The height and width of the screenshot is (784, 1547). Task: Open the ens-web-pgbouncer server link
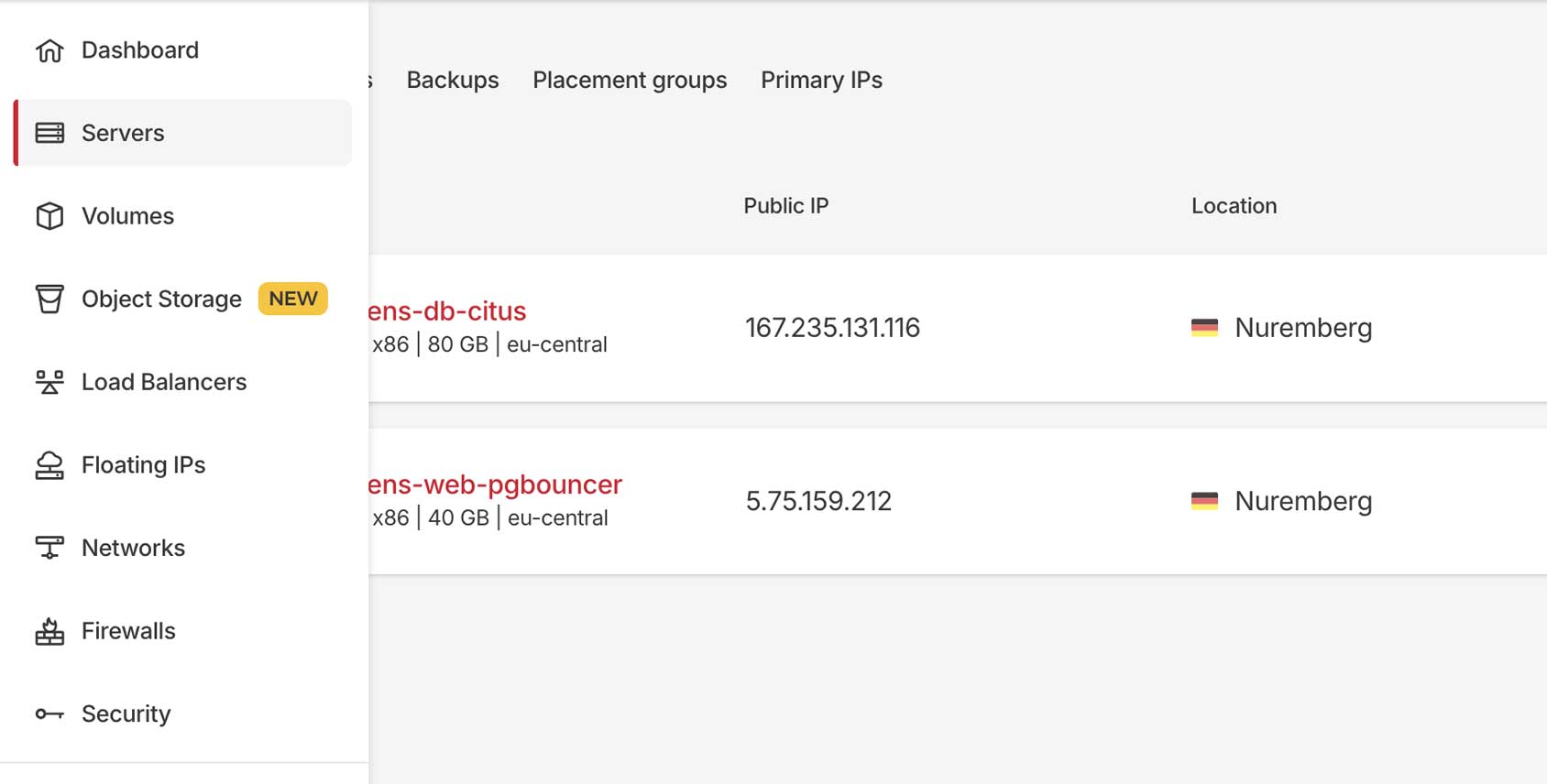click(x=495, y=485)
